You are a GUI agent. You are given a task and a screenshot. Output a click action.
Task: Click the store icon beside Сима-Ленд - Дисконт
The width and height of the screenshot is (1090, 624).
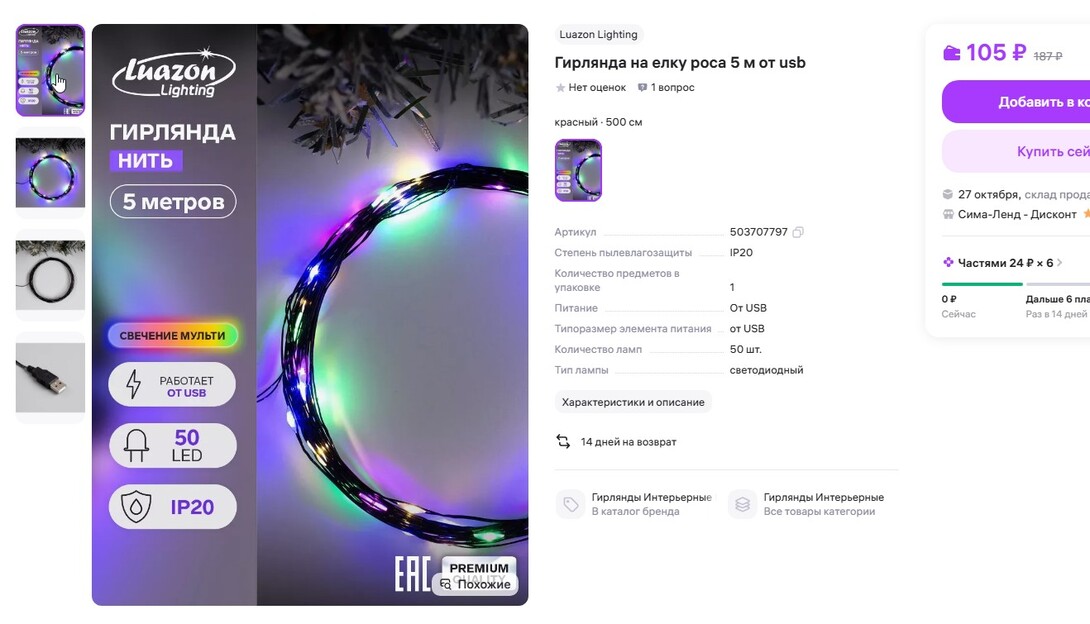[947, 214]
